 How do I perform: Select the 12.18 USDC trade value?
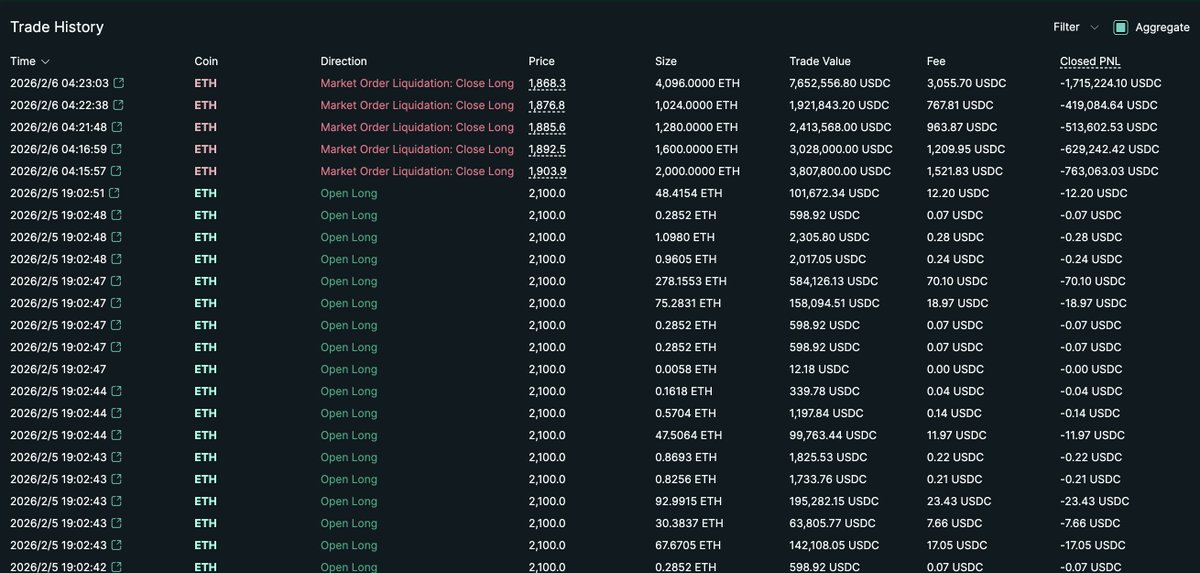coord(818,369)
